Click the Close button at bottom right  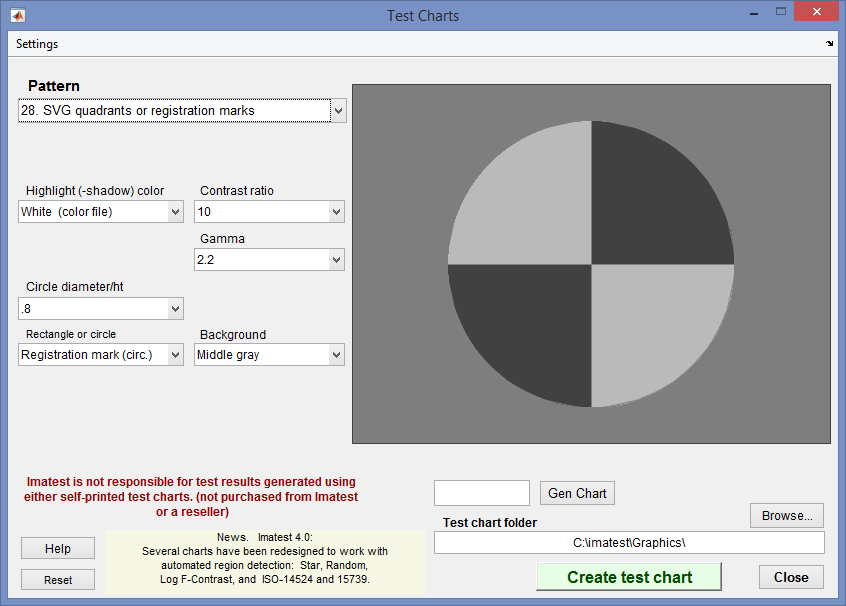click(x=791, y=577)
